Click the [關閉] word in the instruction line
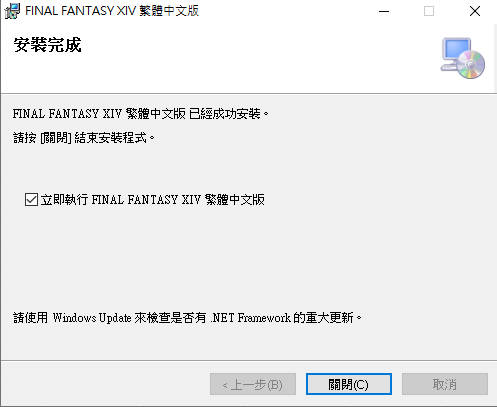 point(56,138)
